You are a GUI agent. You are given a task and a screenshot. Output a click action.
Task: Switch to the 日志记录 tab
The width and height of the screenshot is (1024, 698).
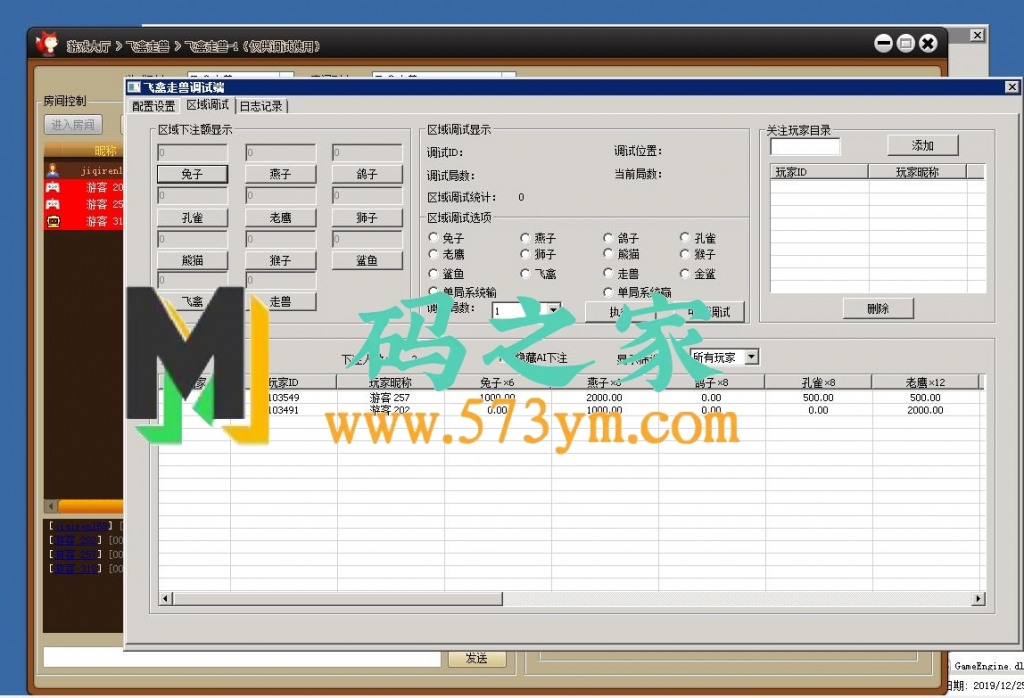(261, 106)
